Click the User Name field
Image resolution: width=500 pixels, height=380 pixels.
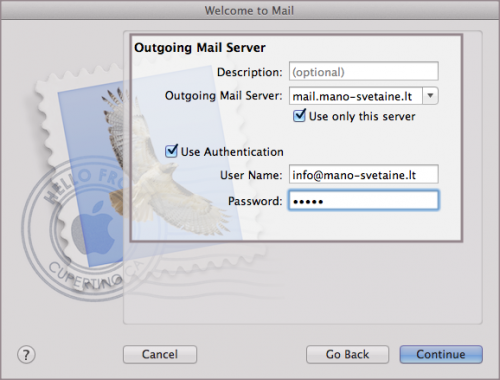coord(364,174)
